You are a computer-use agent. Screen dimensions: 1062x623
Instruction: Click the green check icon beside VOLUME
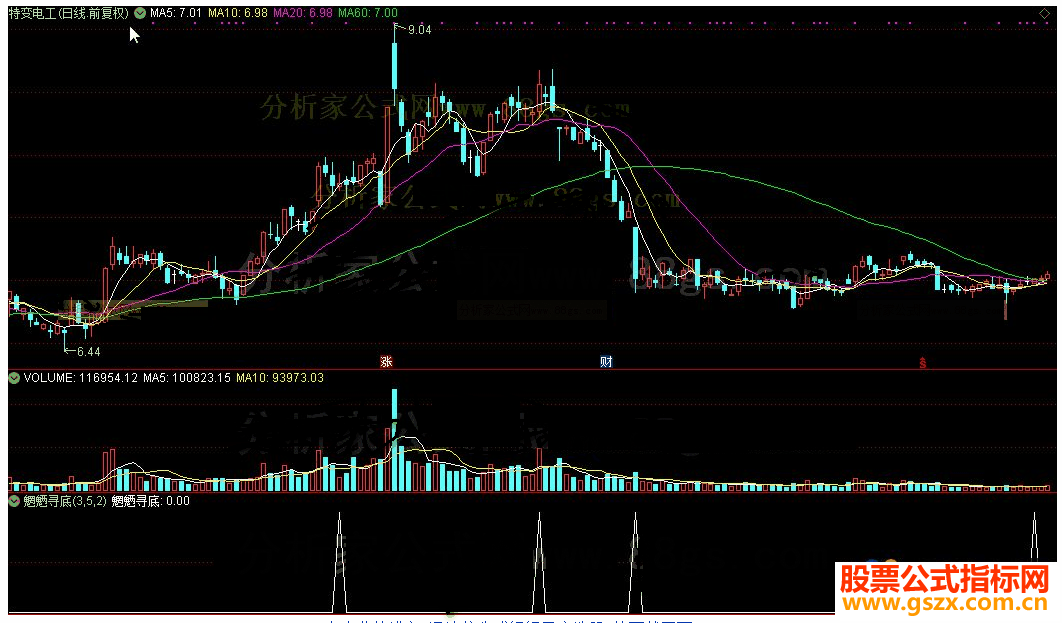(x=14, y=378)
